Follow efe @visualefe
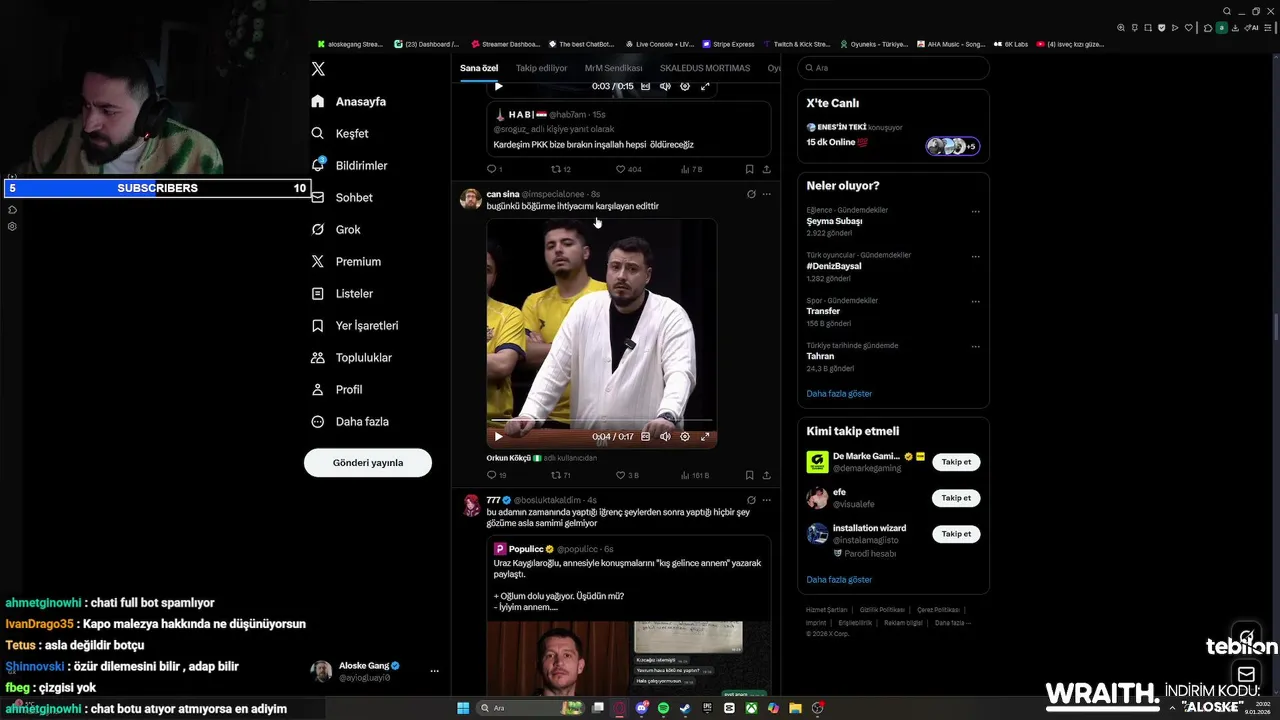1280x720 pixels. 956,498
